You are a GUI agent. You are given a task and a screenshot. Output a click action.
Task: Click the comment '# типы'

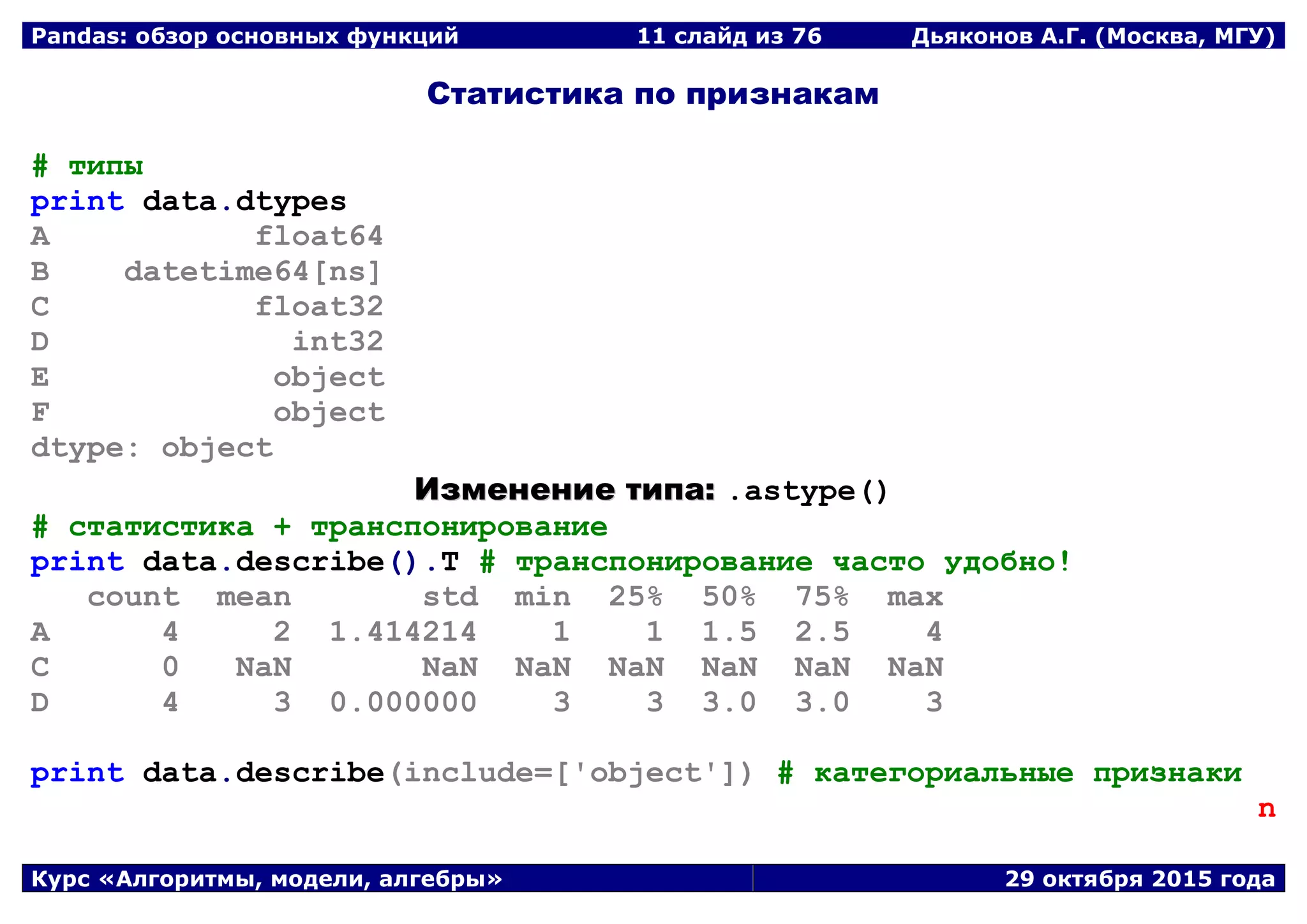coord(87,166)
